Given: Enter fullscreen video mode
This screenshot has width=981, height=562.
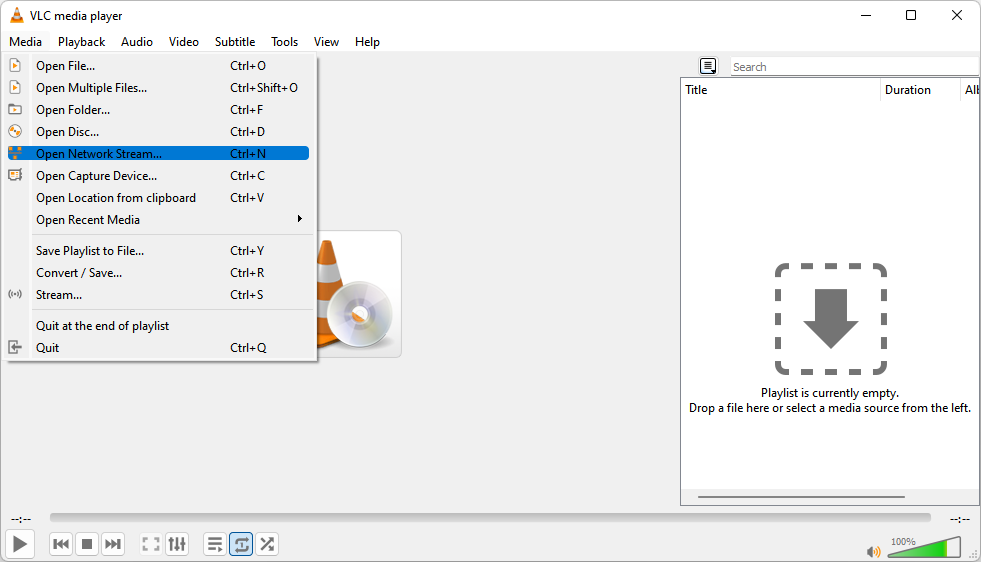Looking at the screenshot, I should [151, 544].
